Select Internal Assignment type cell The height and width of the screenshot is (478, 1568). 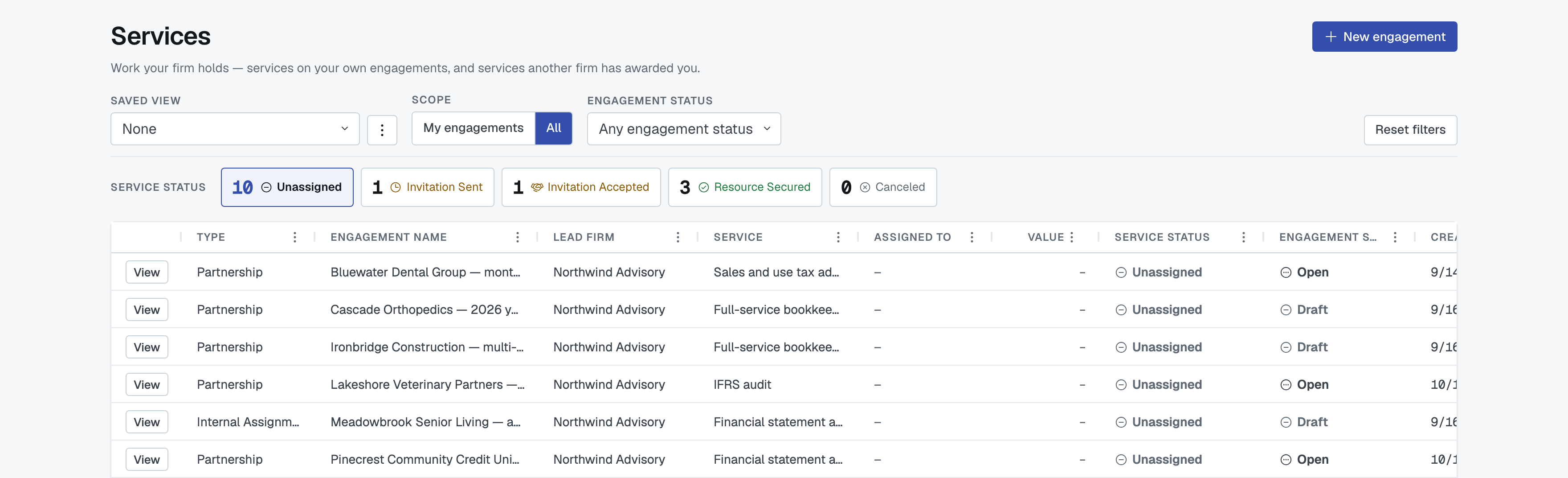[x=248, y=422]
